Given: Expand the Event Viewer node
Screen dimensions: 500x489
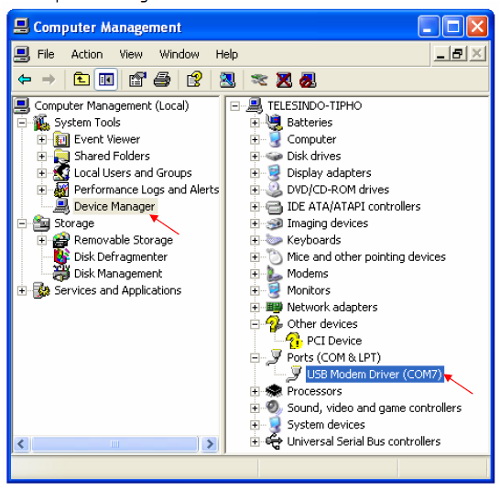Looking at the screenshot, I should point(42,139).
